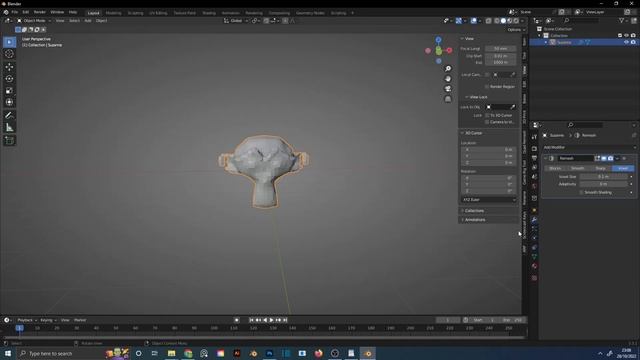The image size is (640, 360).
Task: Switch perspective/orthographic grid icon
Action: pyautogui.click(x=448, y=99)
